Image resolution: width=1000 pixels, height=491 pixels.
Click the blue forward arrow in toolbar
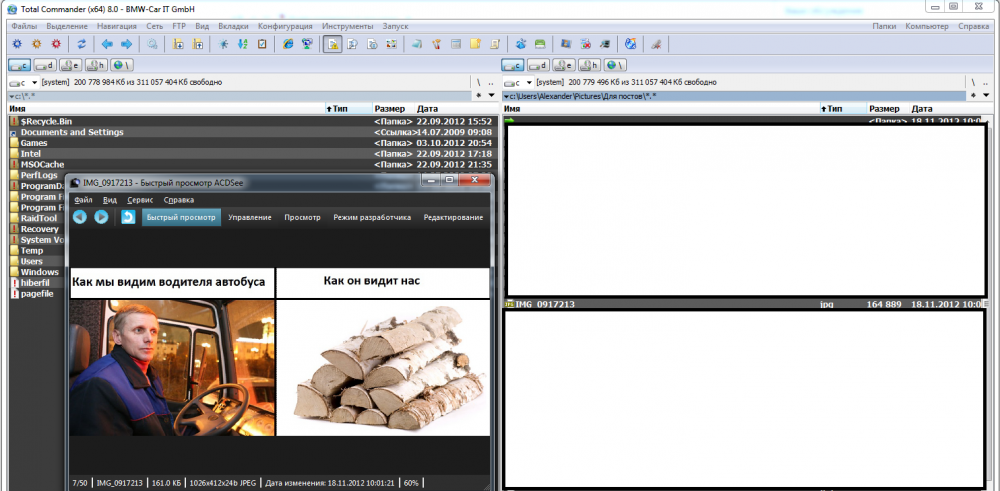(126, 44)
